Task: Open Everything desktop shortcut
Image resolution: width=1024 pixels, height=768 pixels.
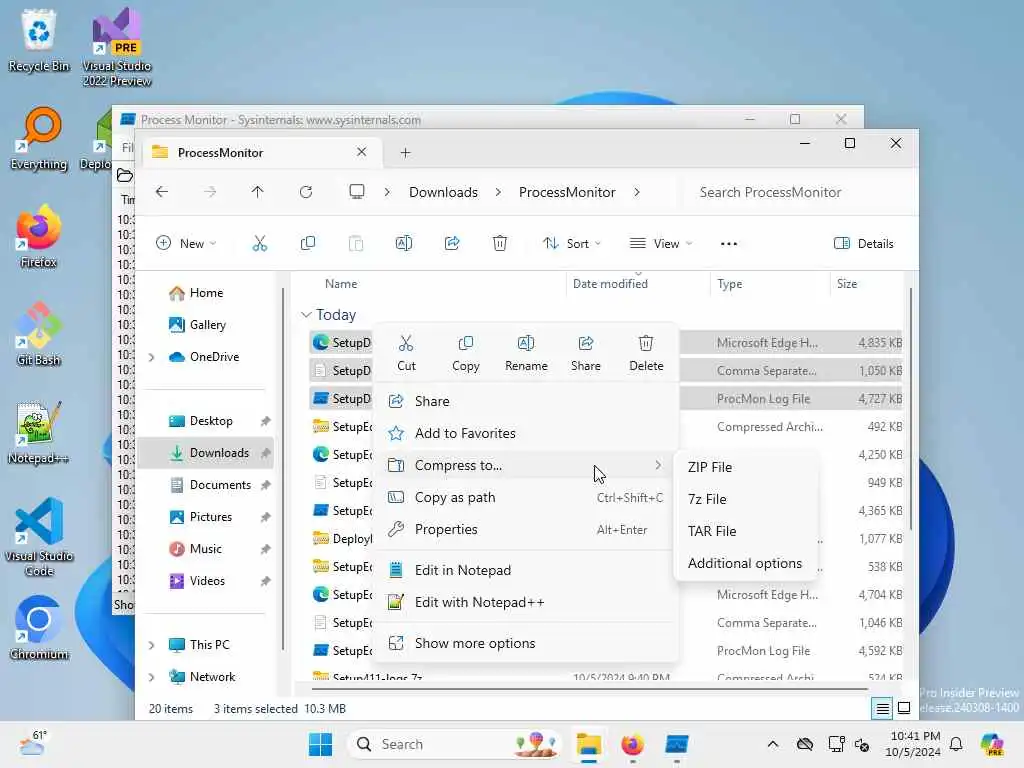Action: coord(39,138)
